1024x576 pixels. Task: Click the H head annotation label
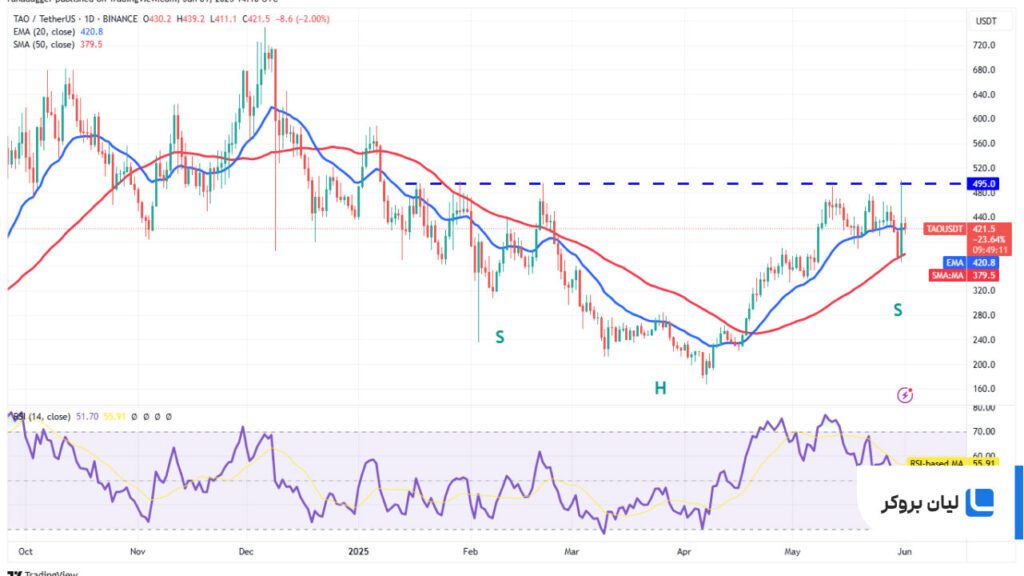tap(660, 389)
